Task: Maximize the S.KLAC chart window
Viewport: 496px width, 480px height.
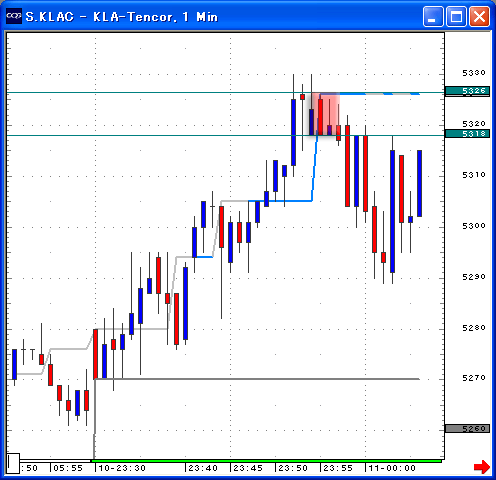Action: (456, 16)
